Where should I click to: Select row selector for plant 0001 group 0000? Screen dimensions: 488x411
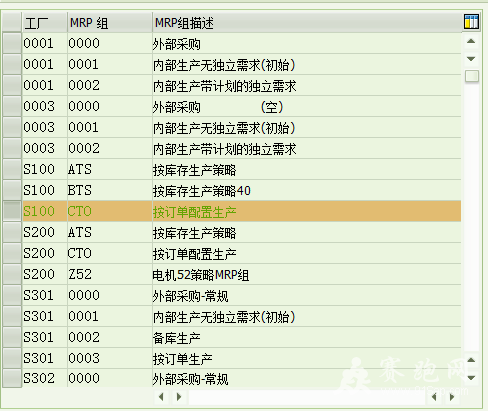[x=12, y=43]
